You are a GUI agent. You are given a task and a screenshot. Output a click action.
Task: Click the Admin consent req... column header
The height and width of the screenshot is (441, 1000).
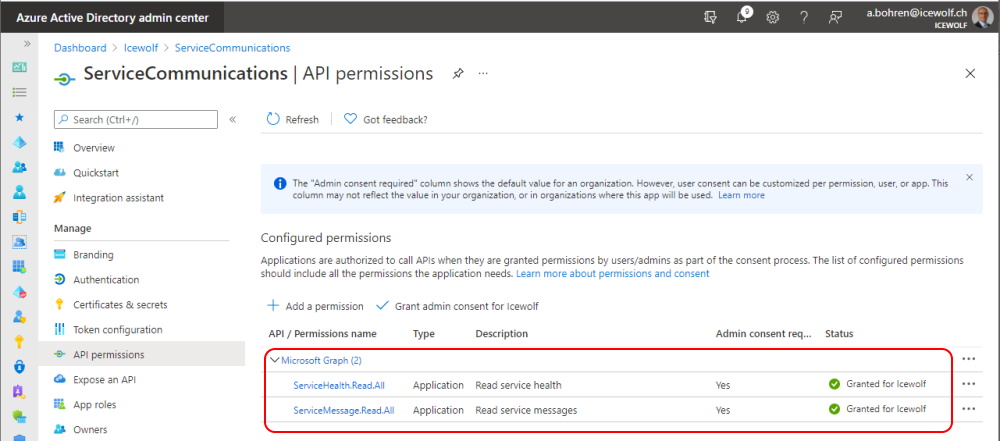[763, 334]
